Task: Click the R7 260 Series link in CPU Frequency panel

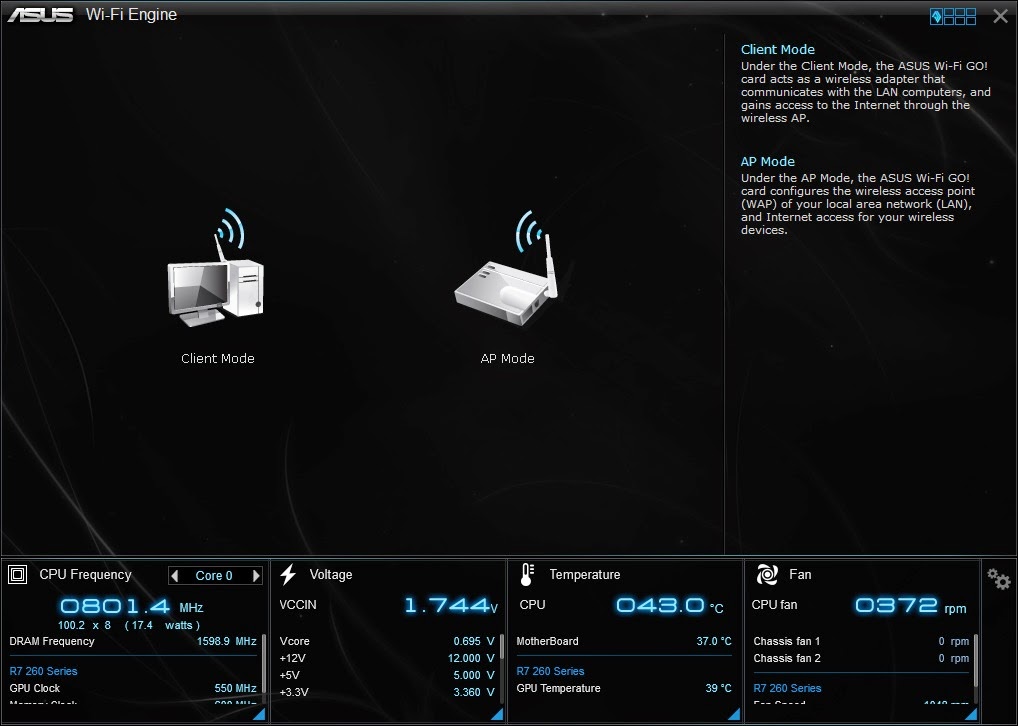Action: [x=43, y=671]
